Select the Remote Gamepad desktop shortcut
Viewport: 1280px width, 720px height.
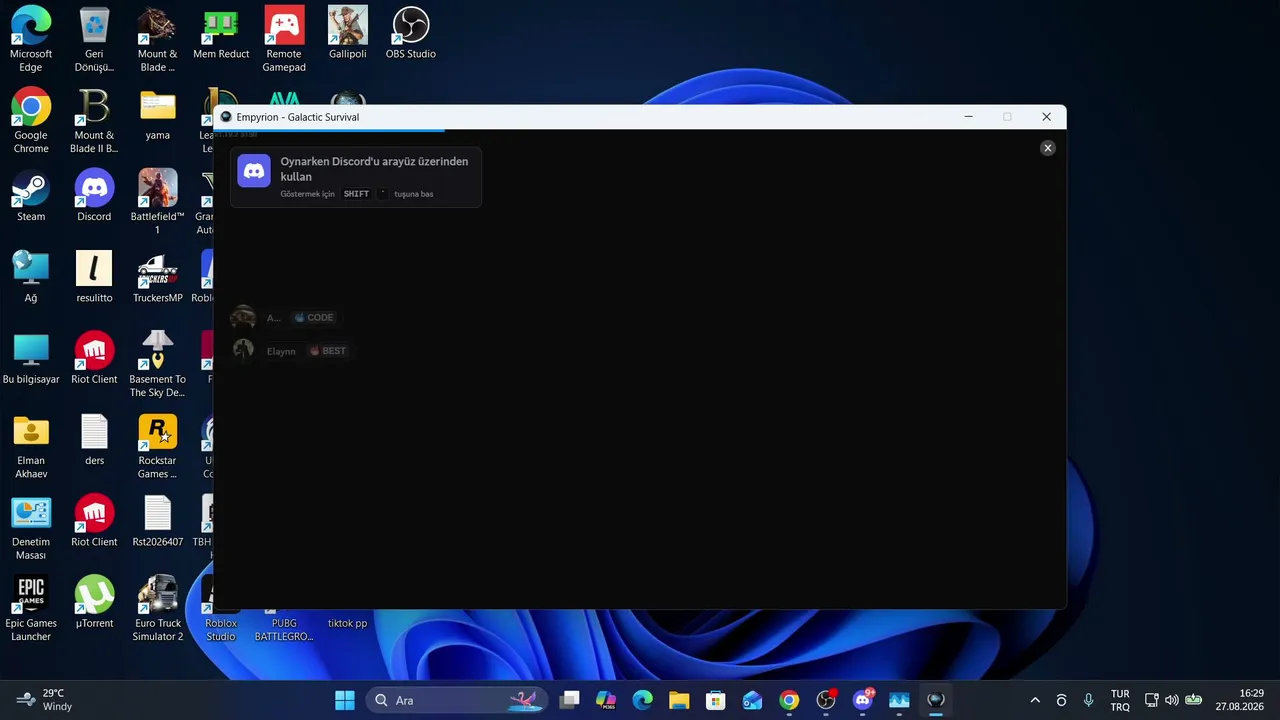pos(284,39)
